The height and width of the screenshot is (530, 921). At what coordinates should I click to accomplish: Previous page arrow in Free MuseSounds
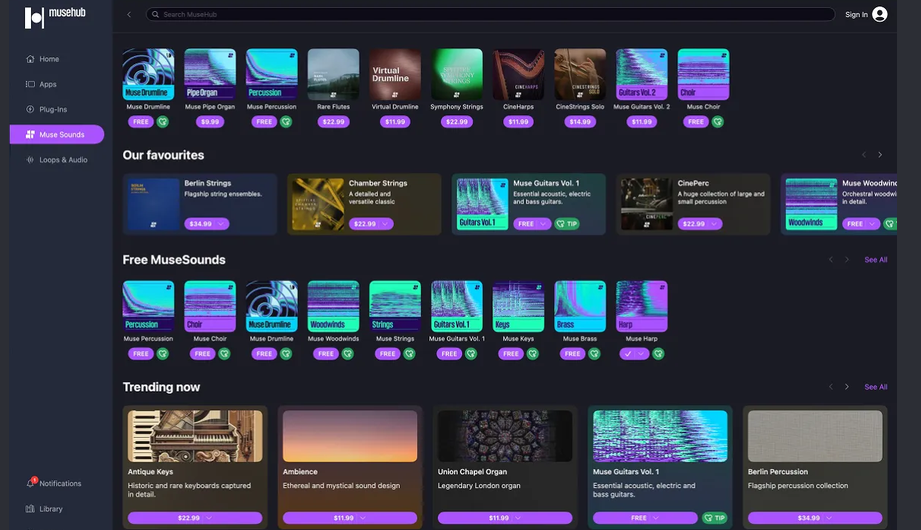[x=831, y=260]
